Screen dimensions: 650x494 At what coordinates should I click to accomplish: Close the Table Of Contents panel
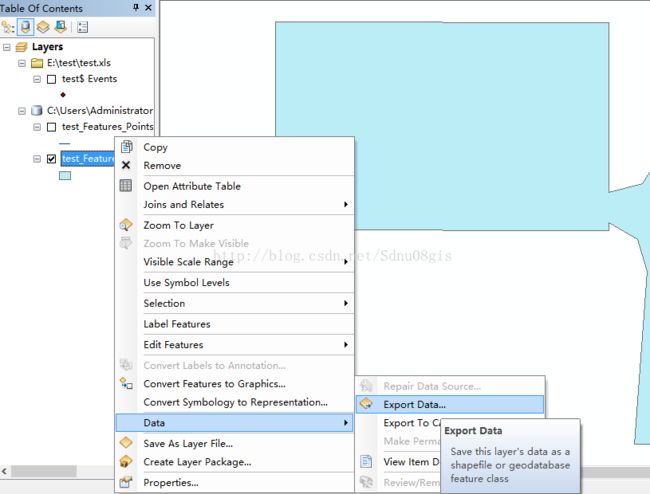(x=148, y=7)
